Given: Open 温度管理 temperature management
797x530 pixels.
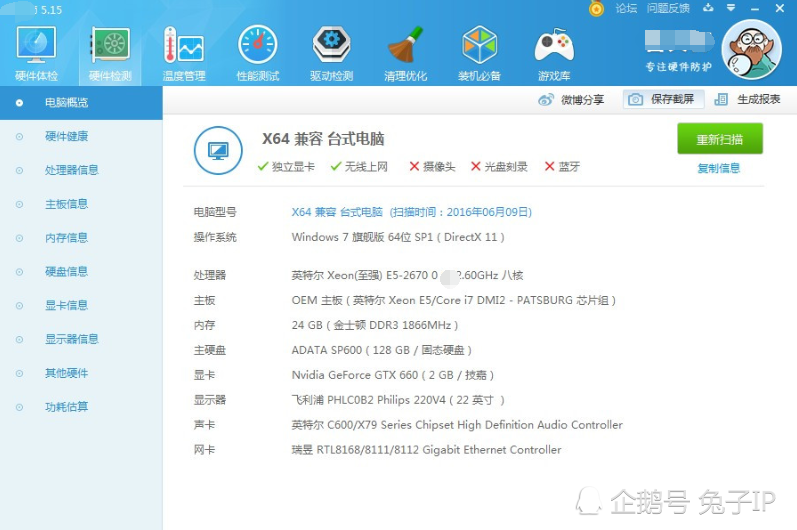Looking at the screenshot, I should tap(183, 53).
